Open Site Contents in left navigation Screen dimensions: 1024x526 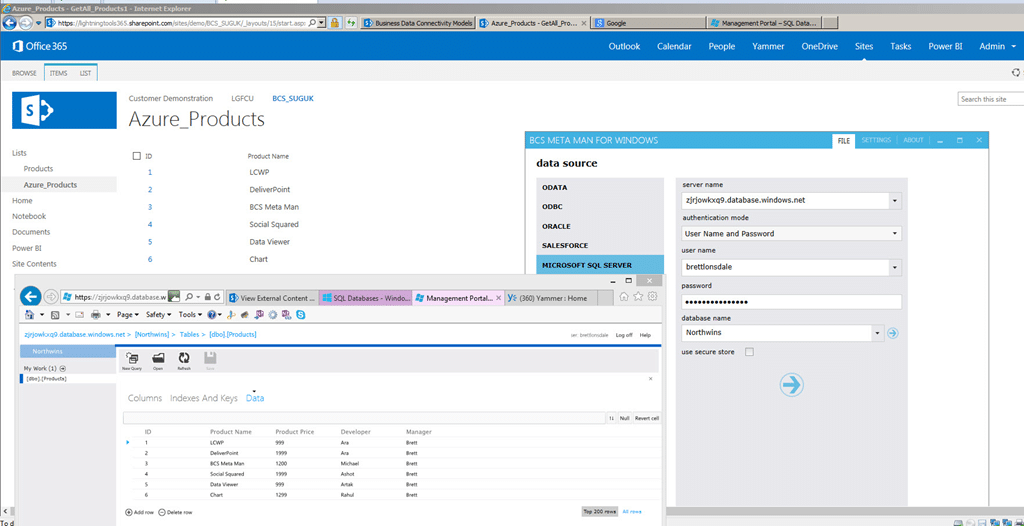coord(34,264)
